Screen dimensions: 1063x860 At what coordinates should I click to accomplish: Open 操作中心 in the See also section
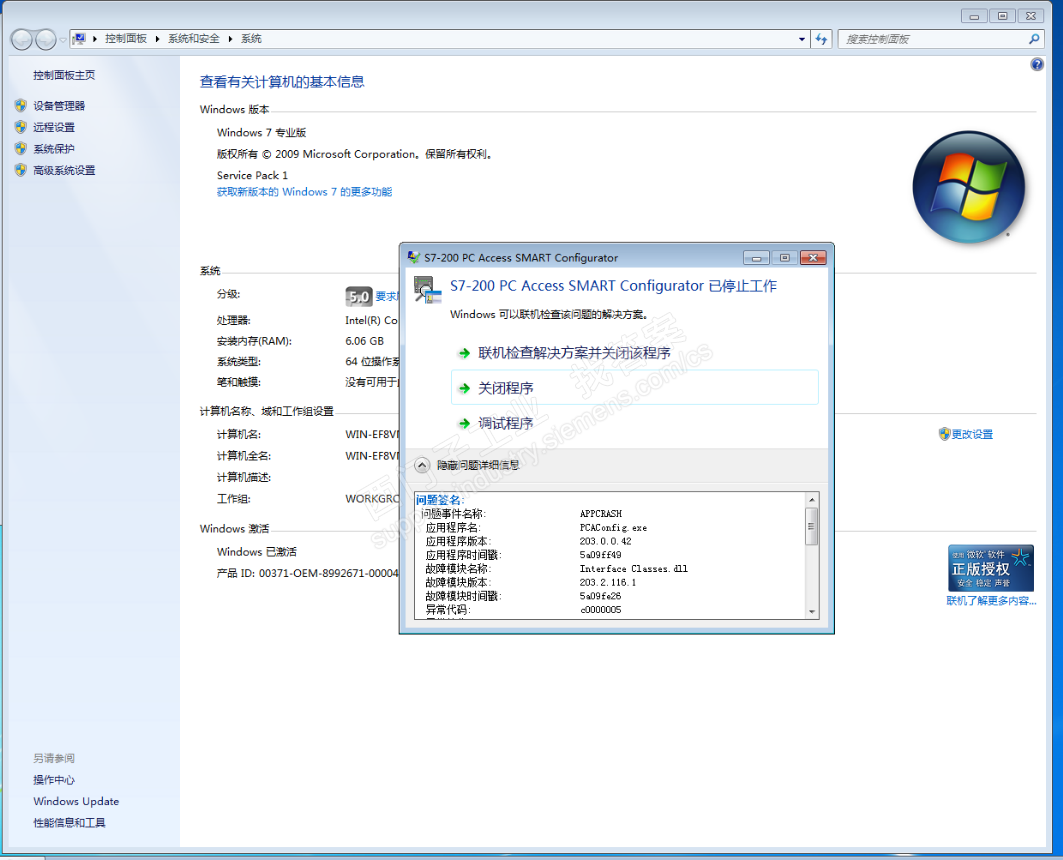pyautogui.click(x=54, y=780)
